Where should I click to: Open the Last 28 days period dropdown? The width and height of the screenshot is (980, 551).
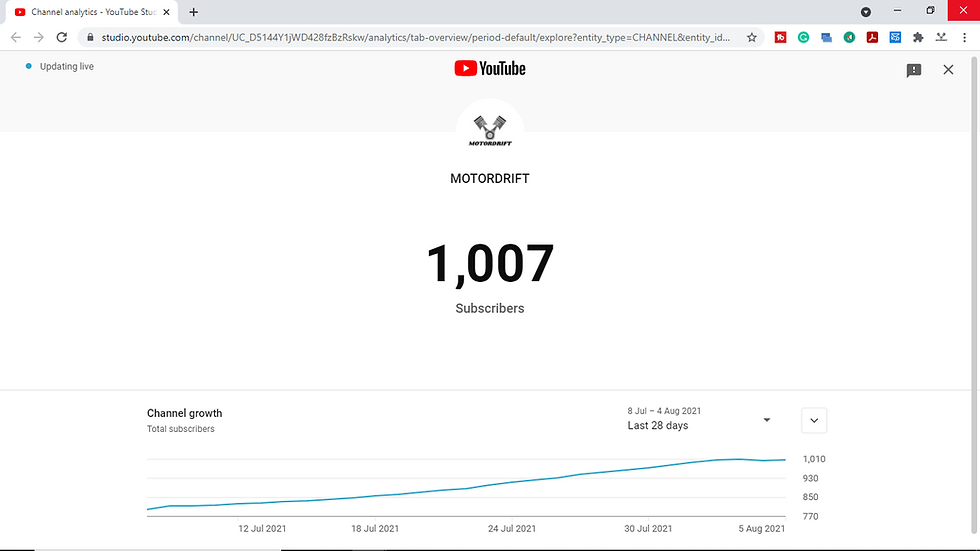tap(699, 419)
